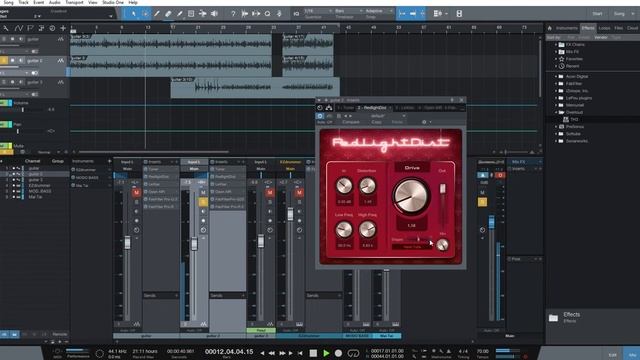Click the RedlightDist plugin power icon
The width and height of the screenshot is (640, 360).
point(320,116)
